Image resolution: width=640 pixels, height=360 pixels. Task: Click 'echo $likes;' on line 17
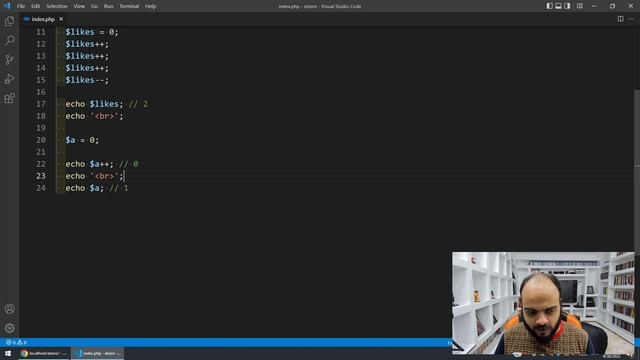click(x=94, y=104)
